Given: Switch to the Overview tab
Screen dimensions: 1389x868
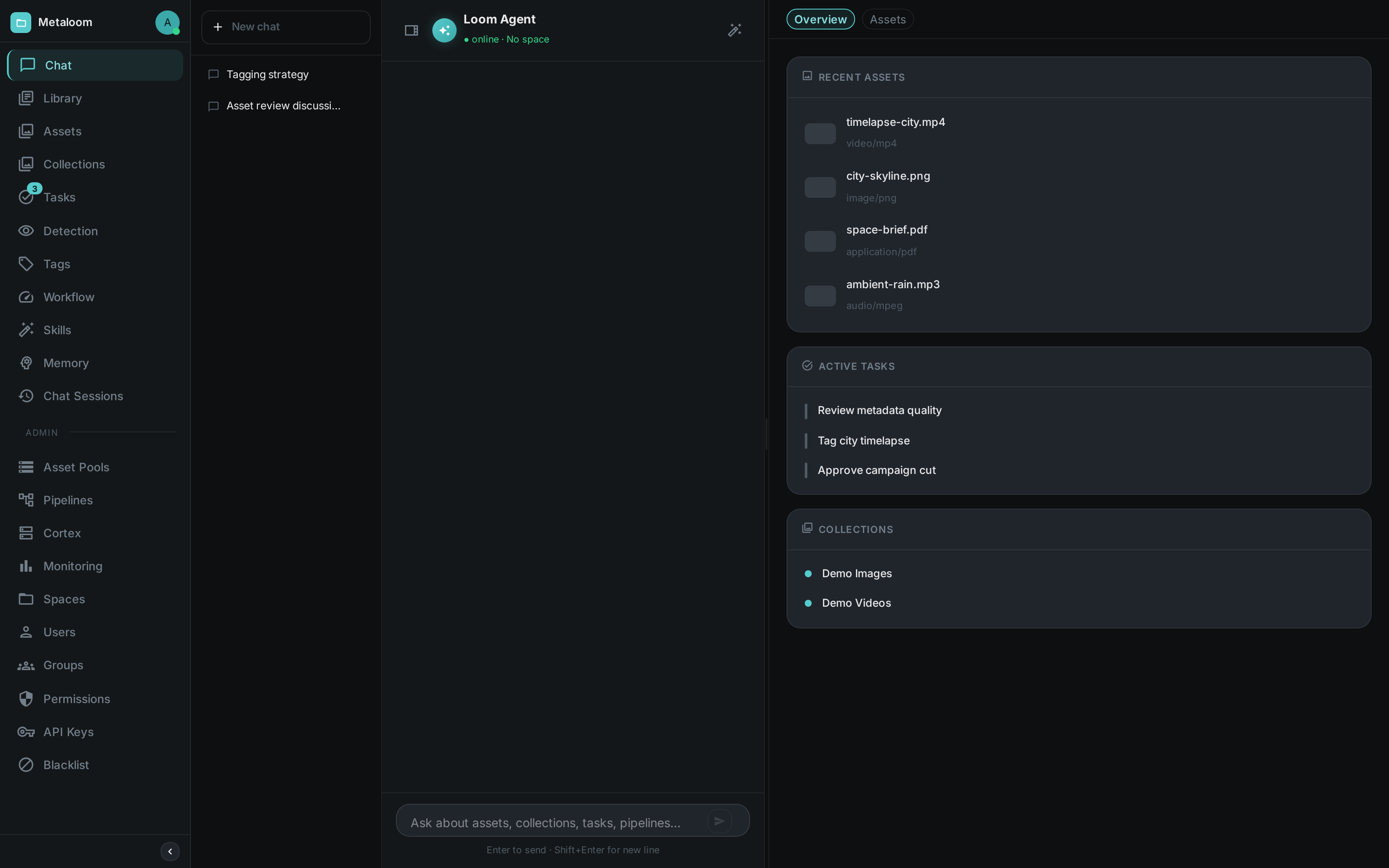Looking at the screenshot, I should coord(820,20).
